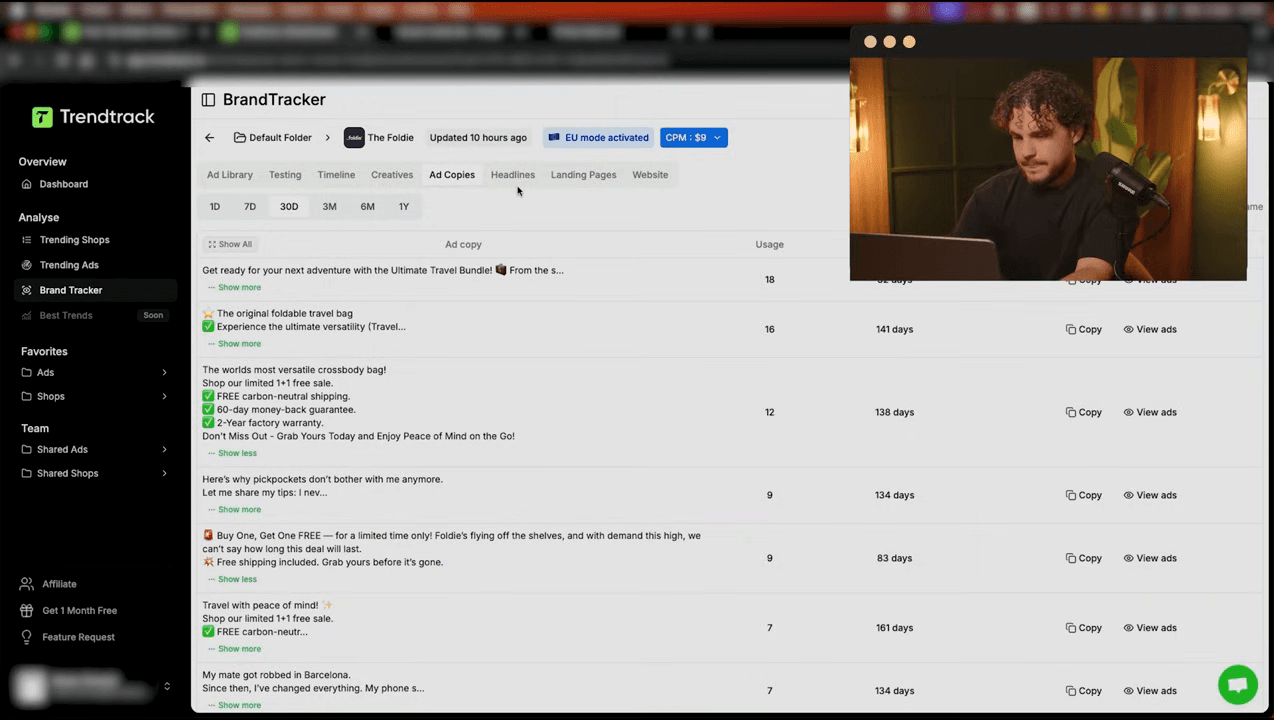Switch to the Creatives tab
The height and width of the screenshot is (720, 1274).
click(x=392, y=175)
